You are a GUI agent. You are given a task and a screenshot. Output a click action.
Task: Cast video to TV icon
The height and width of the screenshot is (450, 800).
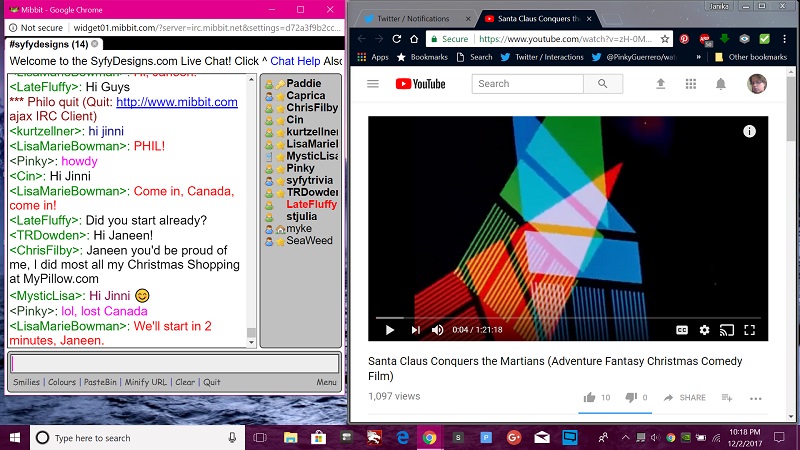pos(727,330)
